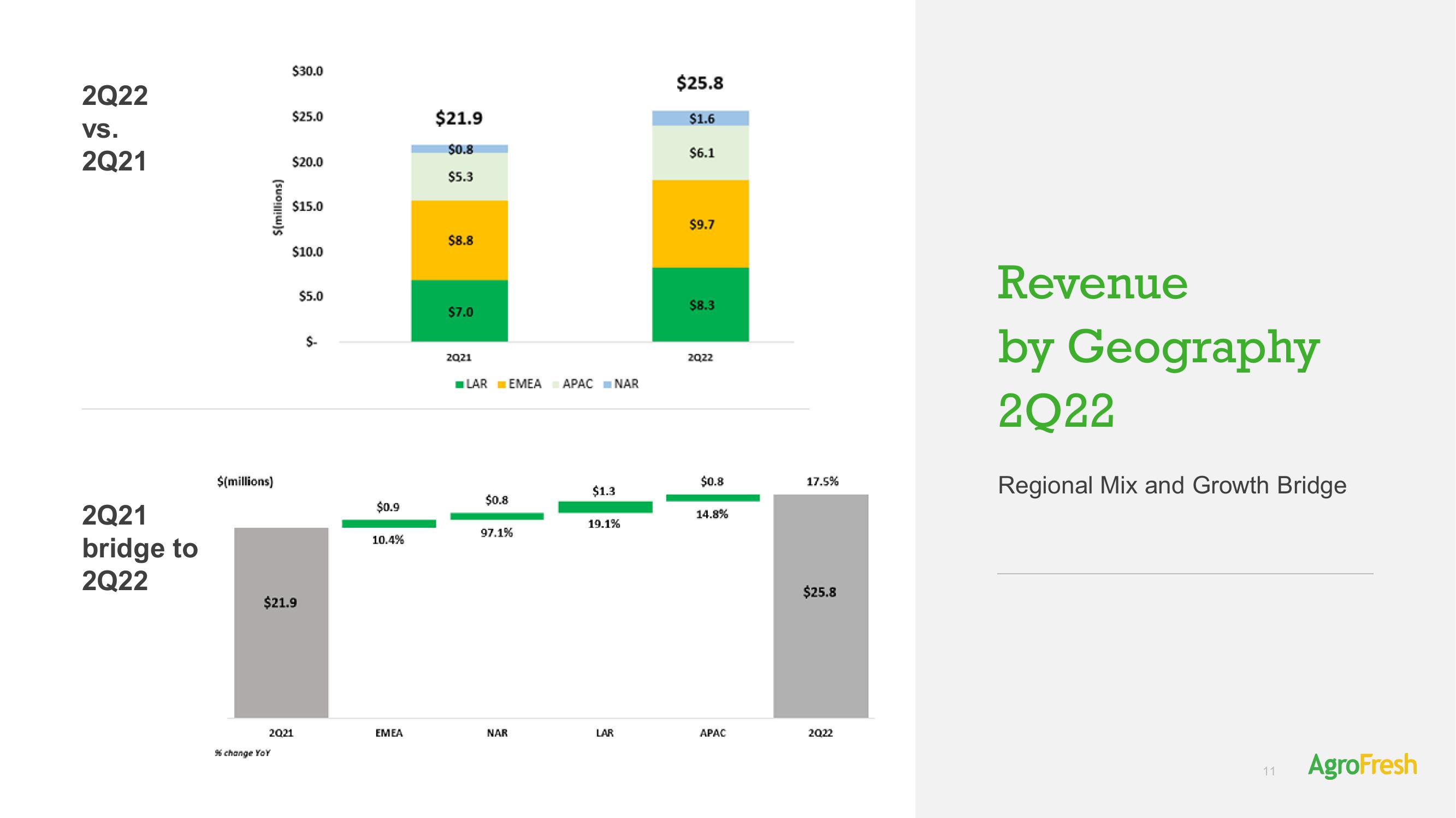This screenshot has width=1456, height=818.
Task: Click the 10.4% EMEA growth label
Action: pos(388,540)
